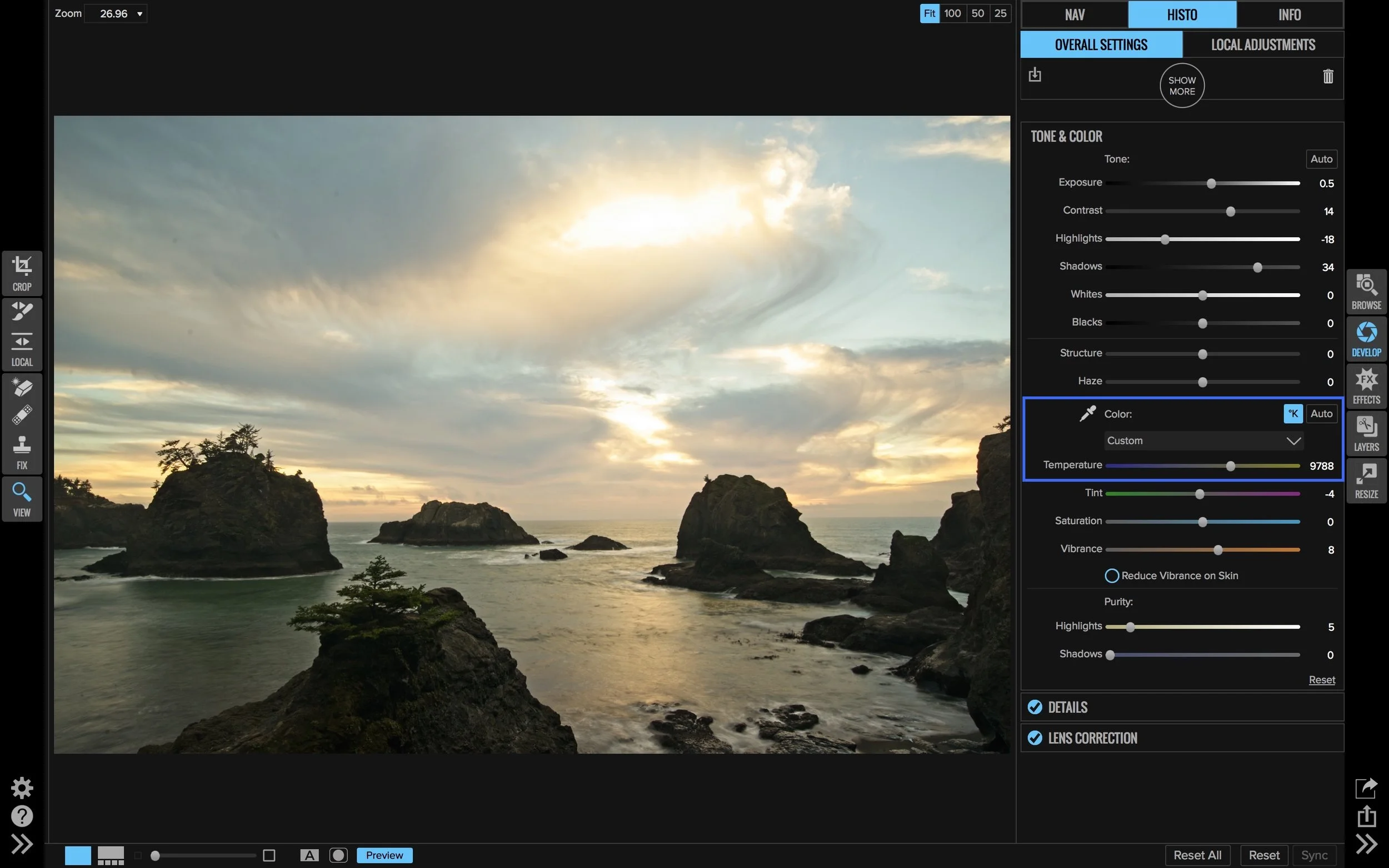Image resolution: width=1389 pixels, height=868 pixels.
Task: Switch to single image detail view
Action: coord(78,855)
